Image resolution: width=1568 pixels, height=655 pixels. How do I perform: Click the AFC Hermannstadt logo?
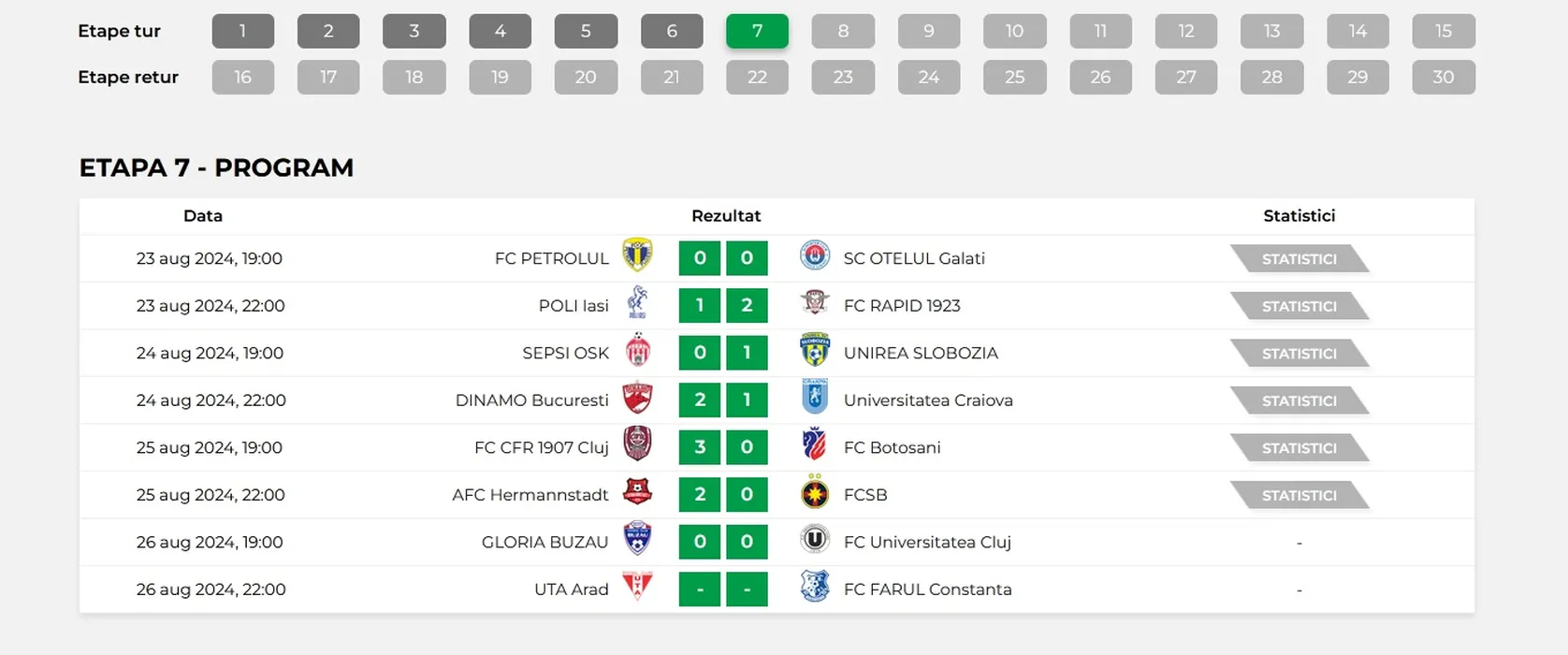637,492
